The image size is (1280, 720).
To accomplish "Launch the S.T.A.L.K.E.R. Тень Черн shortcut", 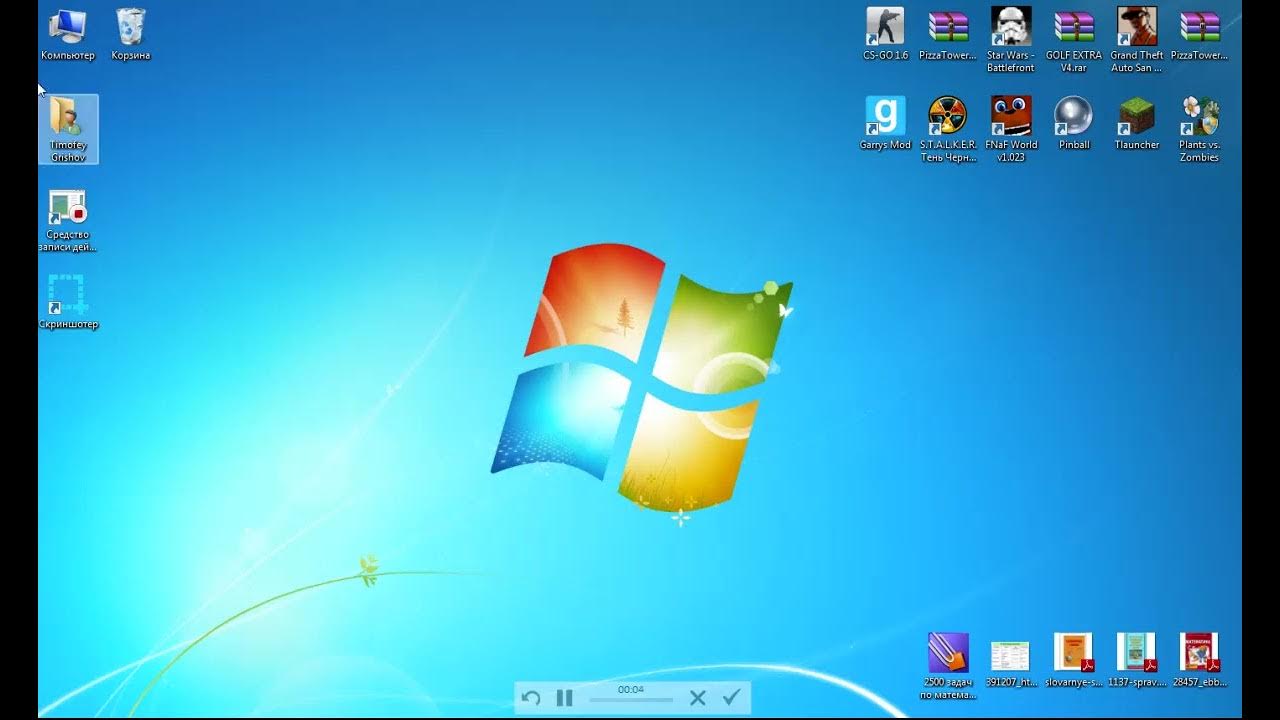I will (x=947, y=129).
